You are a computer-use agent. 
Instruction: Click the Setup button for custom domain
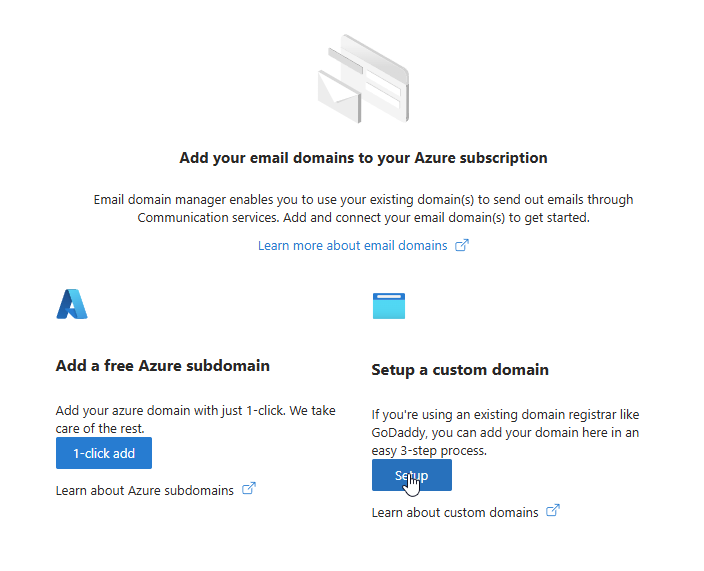412,475
